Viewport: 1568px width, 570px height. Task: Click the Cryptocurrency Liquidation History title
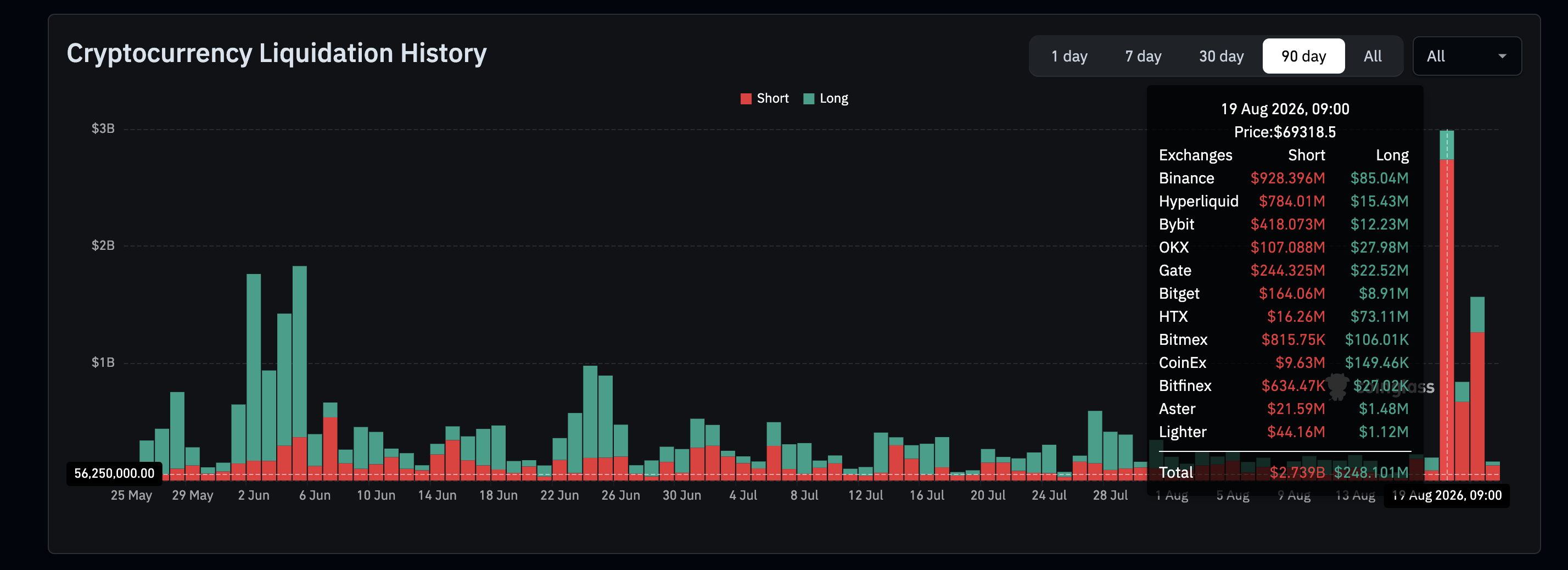point(276,53)
